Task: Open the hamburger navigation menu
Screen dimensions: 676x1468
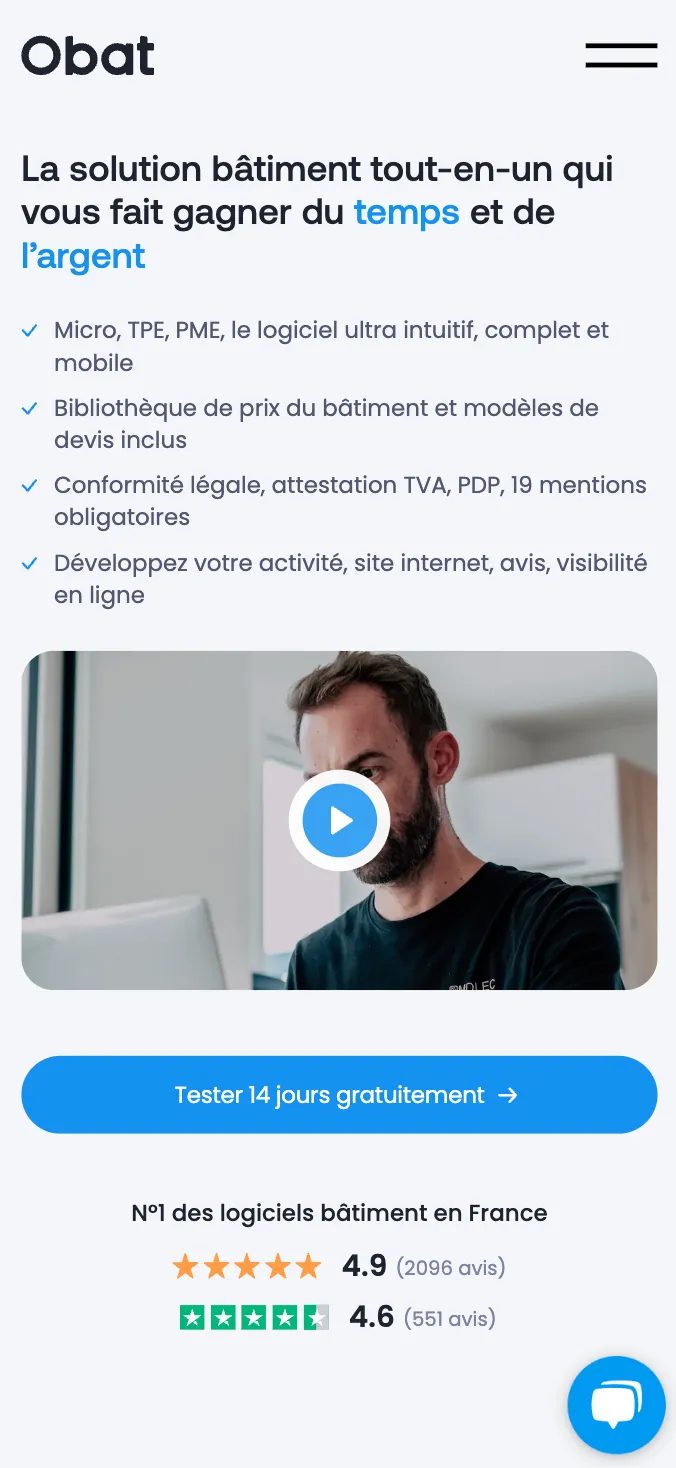Action: (x=621, y=55)
